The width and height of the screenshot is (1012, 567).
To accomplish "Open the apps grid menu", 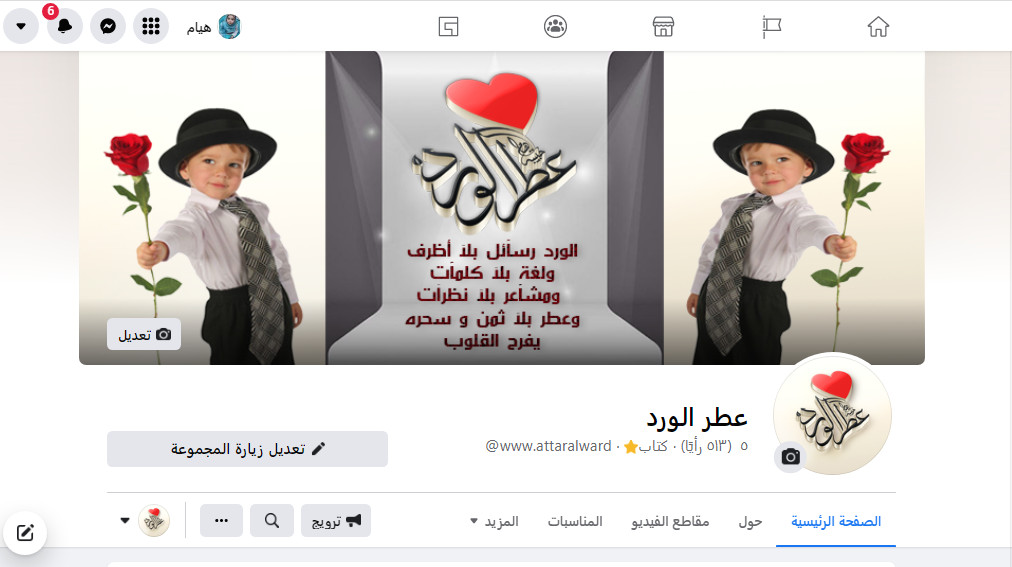I will click(151, 26).
